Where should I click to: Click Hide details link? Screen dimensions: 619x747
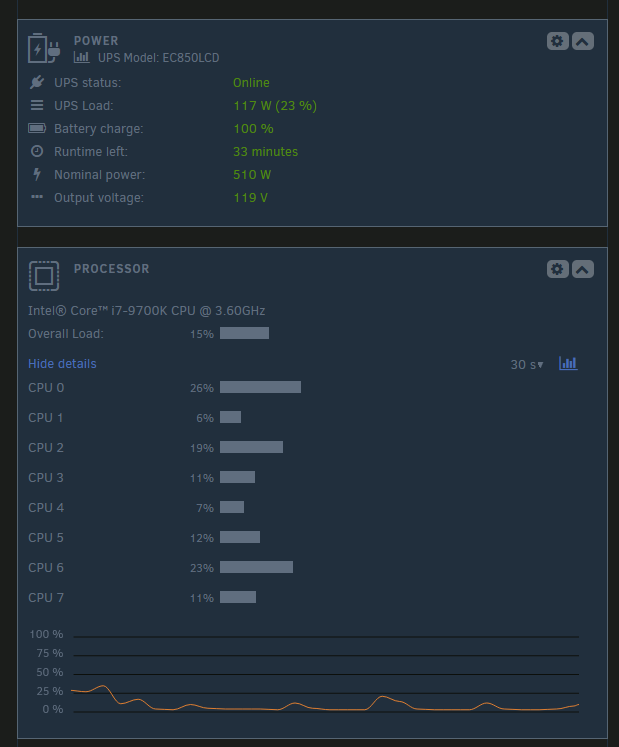click(62, 363)
